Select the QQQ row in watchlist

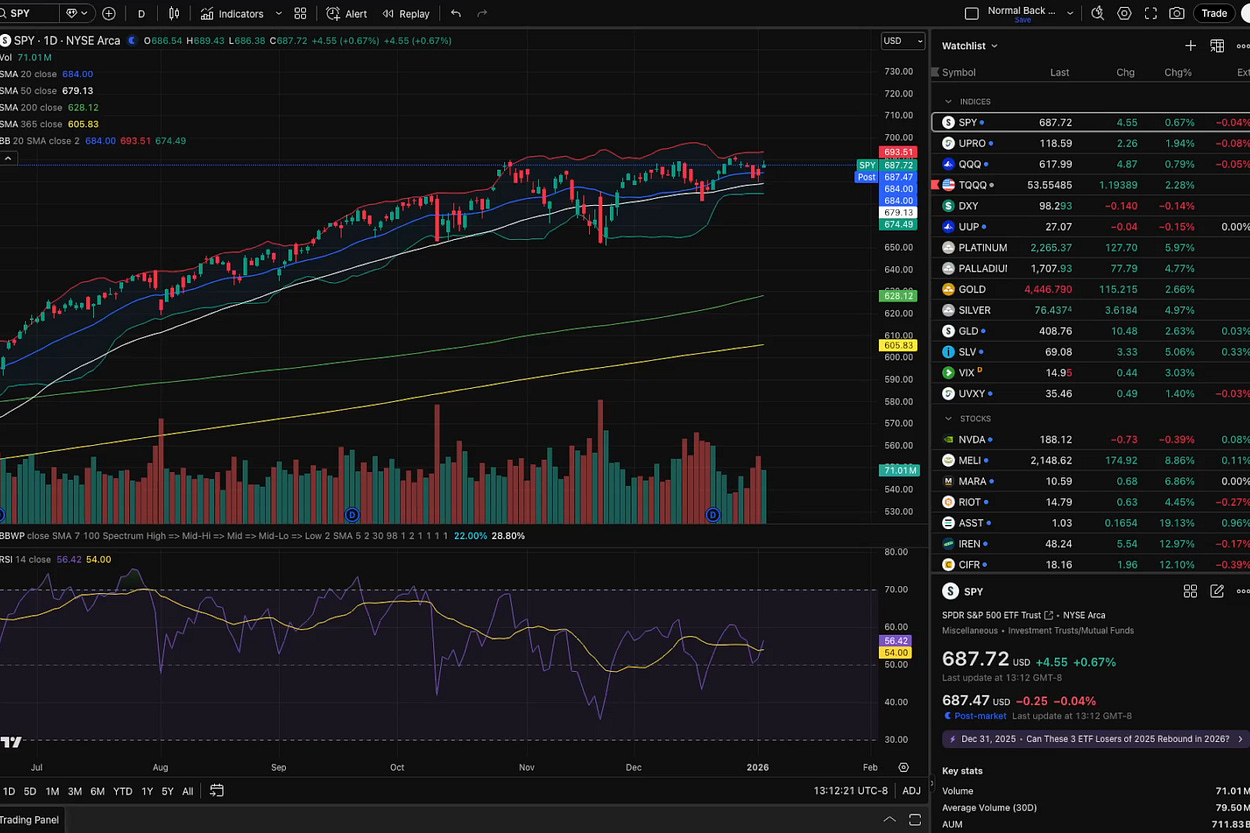pyautogui.click(x=1090, y=164)
